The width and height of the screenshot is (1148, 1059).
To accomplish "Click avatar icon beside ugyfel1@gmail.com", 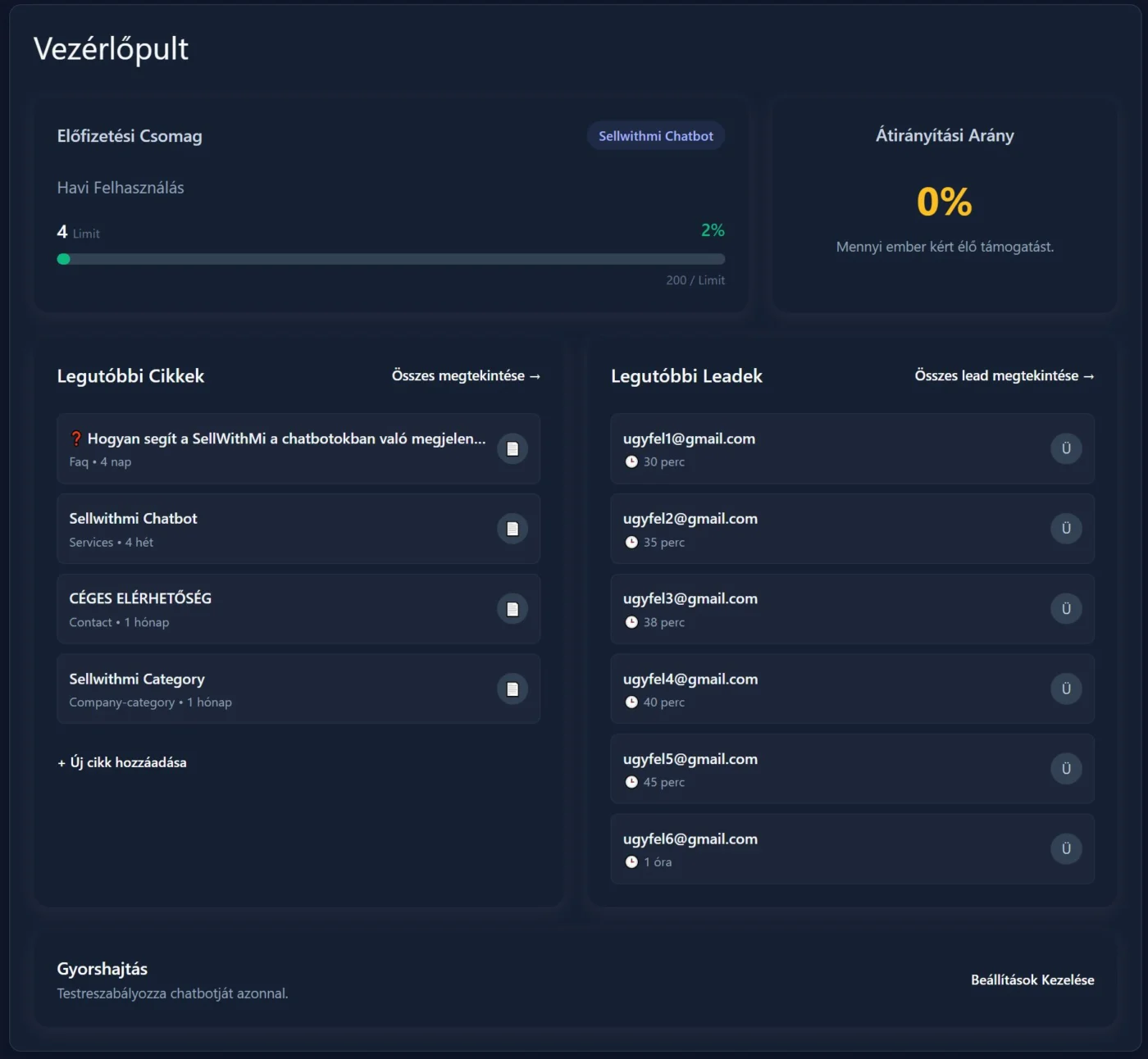I will 1066,448.
